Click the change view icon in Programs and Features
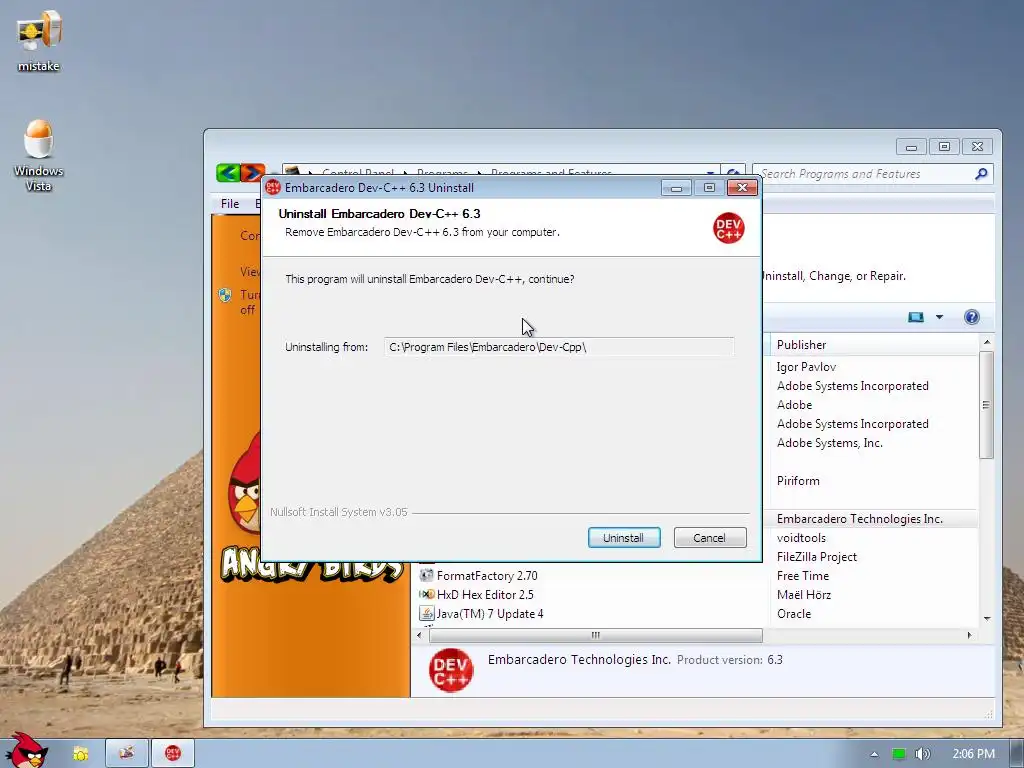The height and width of the screenshot is (768, 1024). (x=916, y=317)
